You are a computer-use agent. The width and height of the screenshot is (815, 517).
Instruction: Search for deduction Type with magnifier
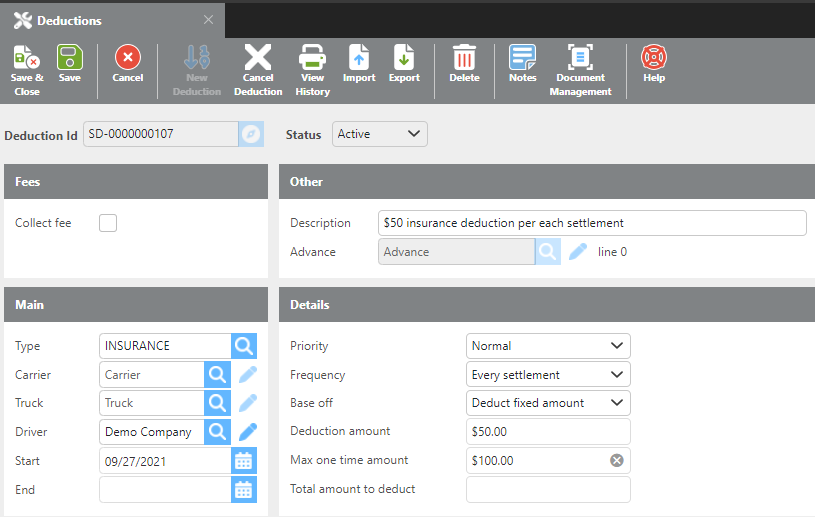click(244, 346)
